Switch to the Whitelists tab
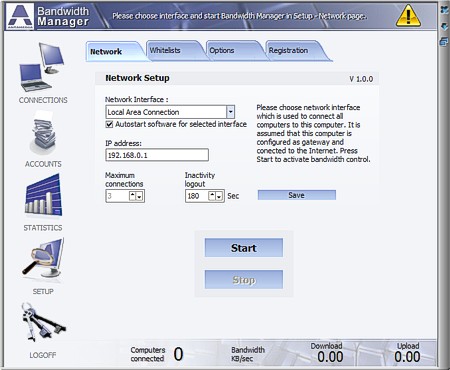 point(173,51)
